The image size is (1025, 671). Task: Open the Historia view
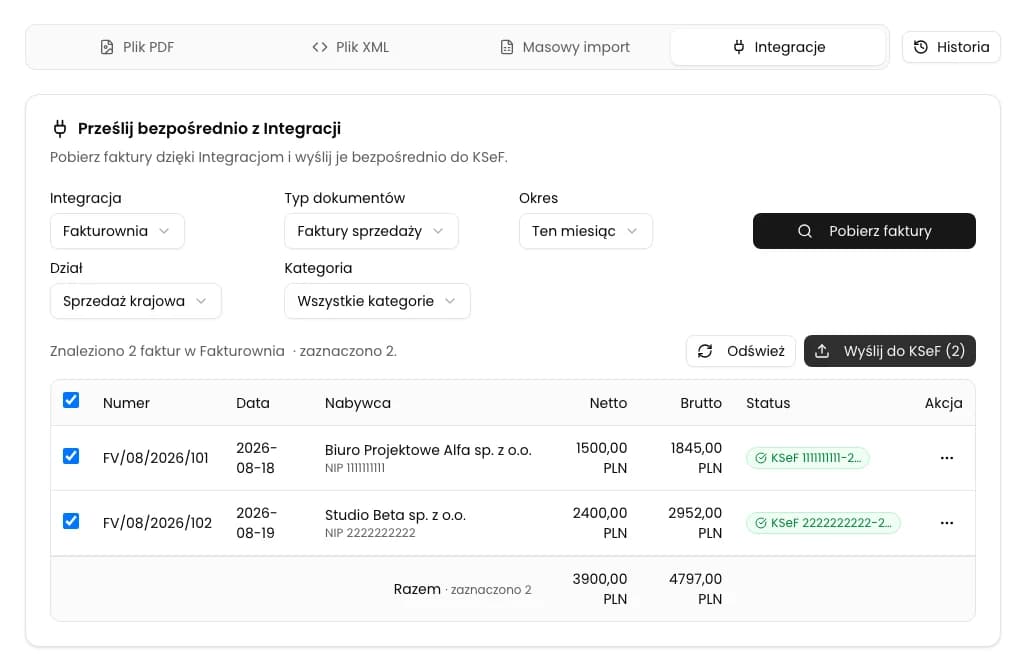click(x=951, y=47)
